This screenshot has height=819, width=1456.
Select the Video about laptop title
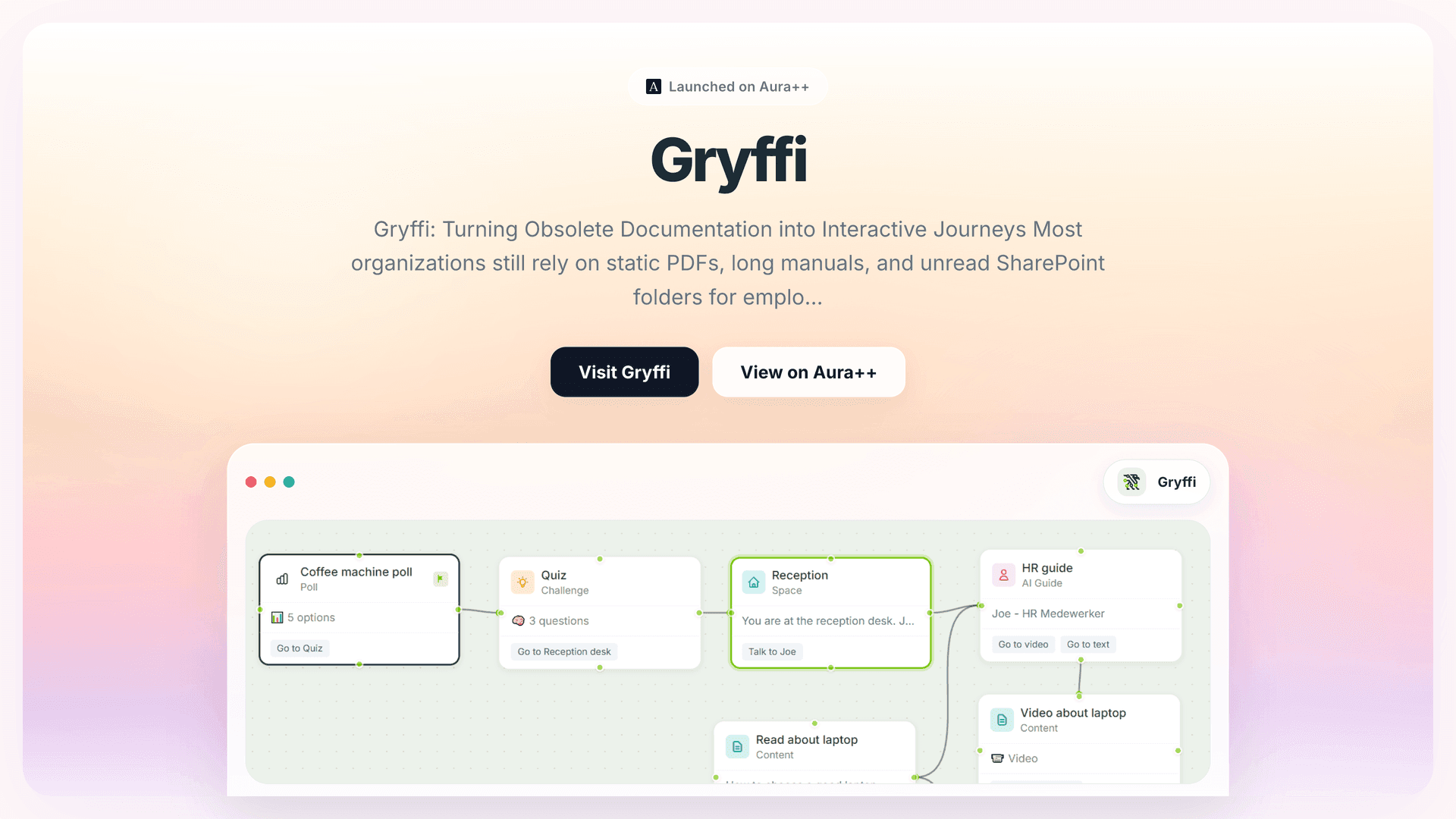(1072, 713)
